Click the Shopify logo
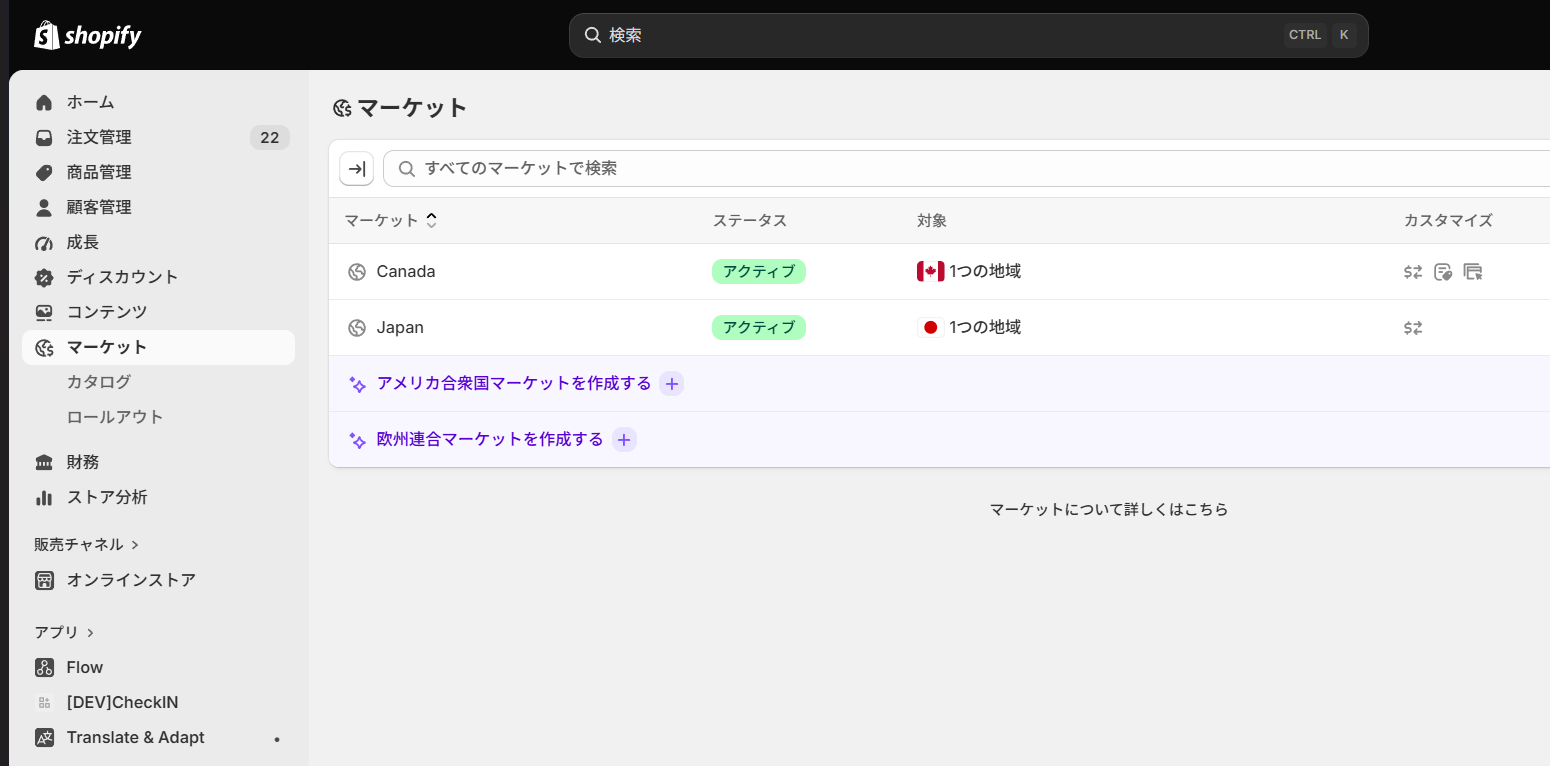The height and width of the screenshot is (766, 1550). pos(88,35)
